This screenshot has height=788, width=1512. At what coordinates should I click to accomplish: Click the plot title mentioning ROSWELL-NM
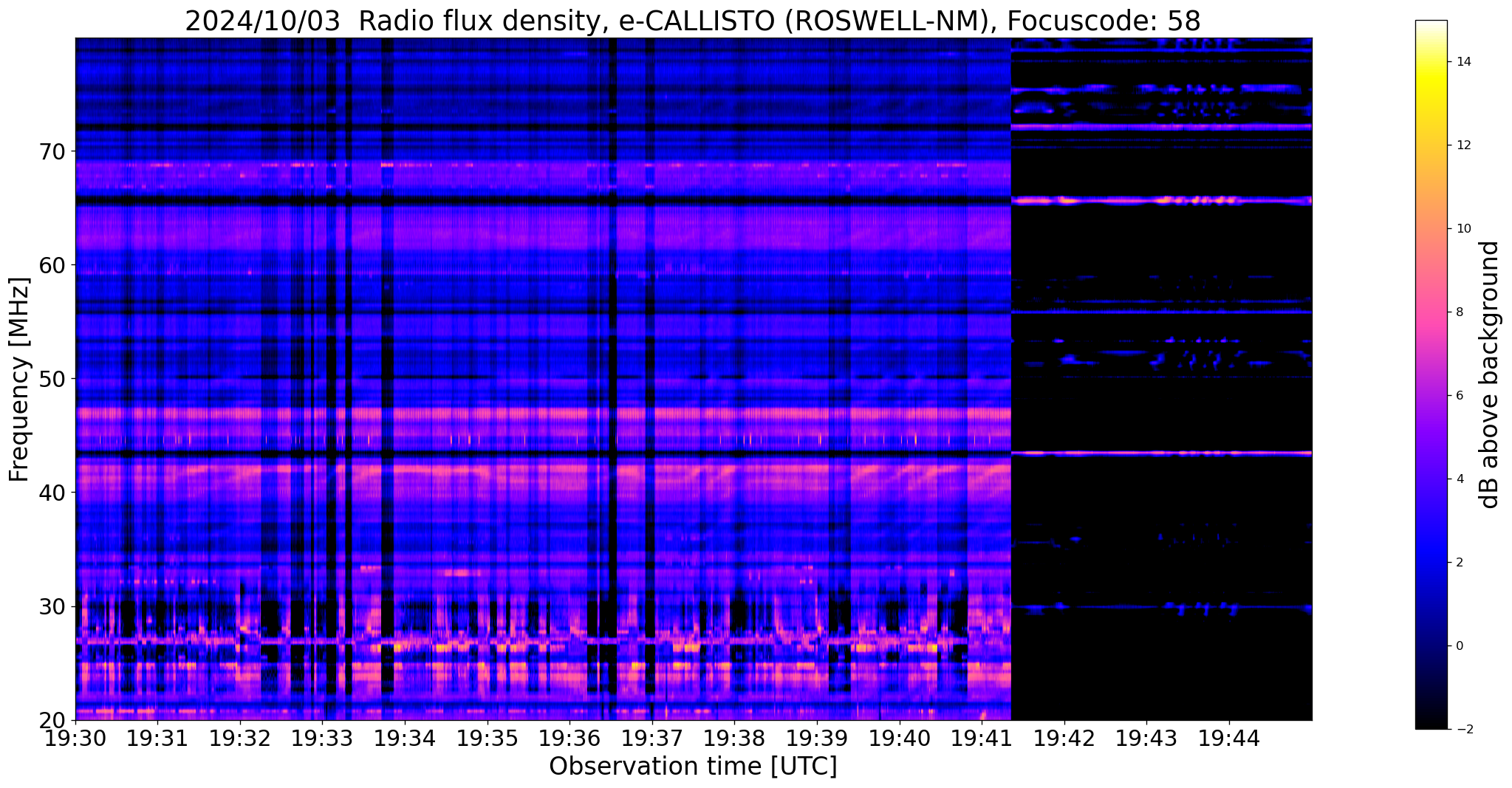coord(693,21)
